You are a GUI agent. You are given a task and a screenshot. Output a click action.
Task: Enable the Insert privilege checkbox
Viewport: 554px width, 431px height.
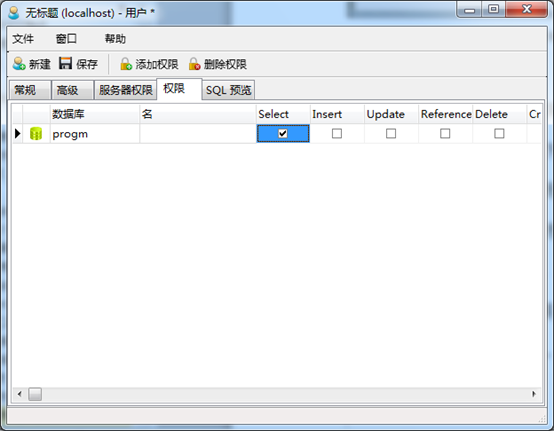pyautogui.click(x=337, y=134)
